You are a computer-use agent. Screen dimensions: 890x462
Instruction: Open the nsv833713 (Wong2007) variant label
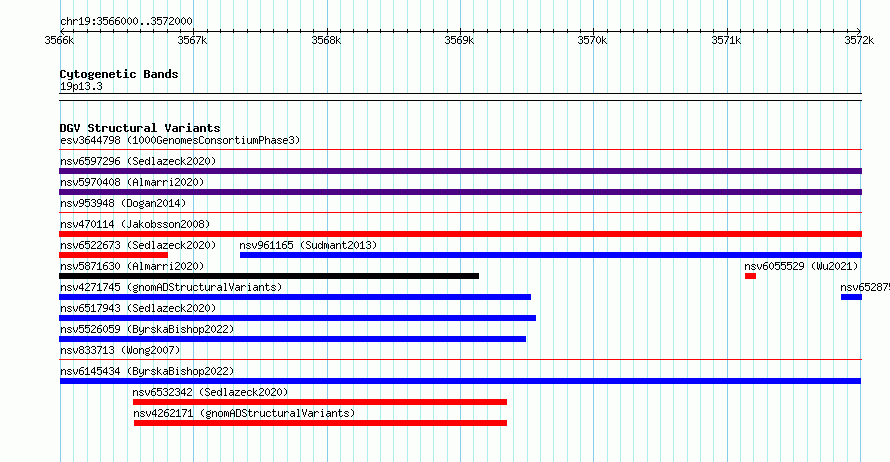120,350
